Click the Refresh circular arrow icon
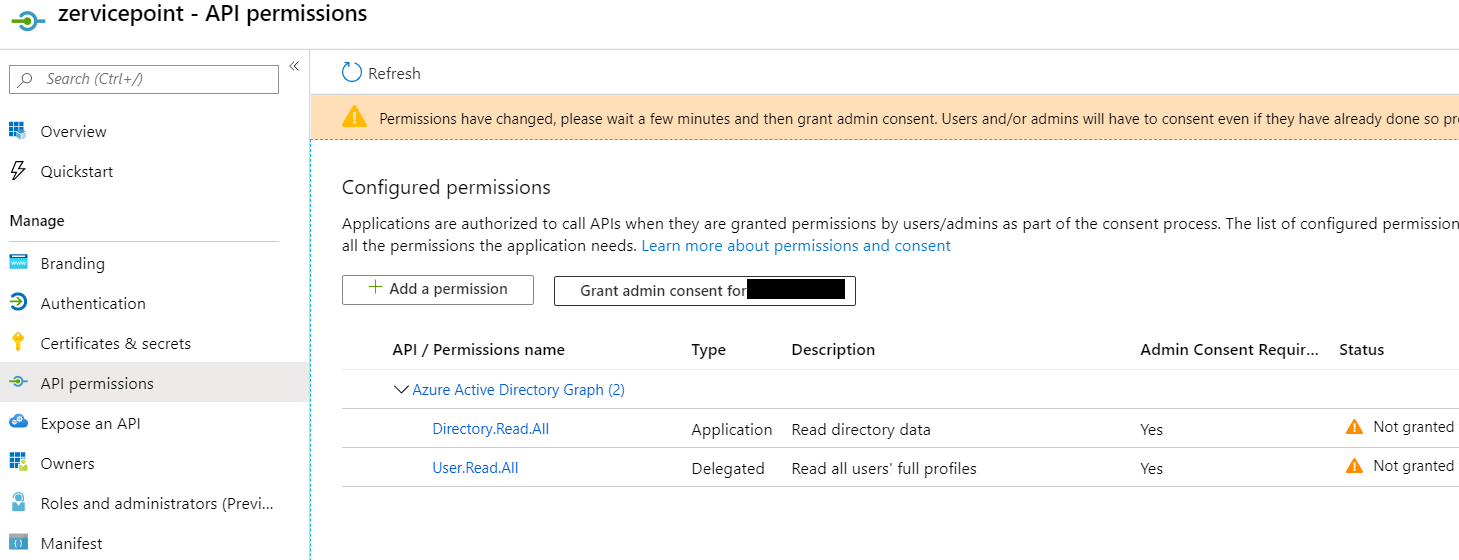 click(352, 73)
